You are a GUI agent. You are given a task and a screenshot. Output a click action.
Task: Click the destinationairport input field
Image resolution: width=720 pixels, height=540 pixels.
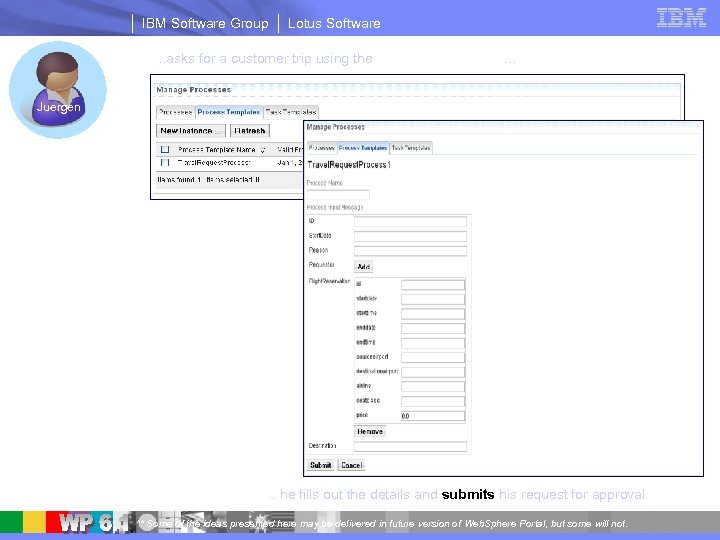433,372
